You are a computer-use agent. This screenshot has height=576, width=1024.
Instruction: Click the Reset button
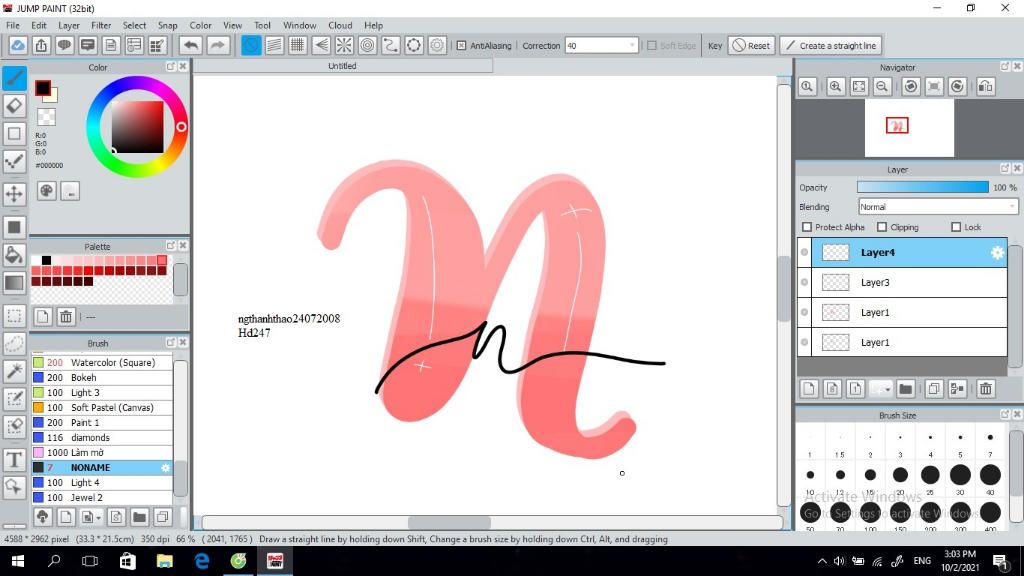(x=751, y=46)
